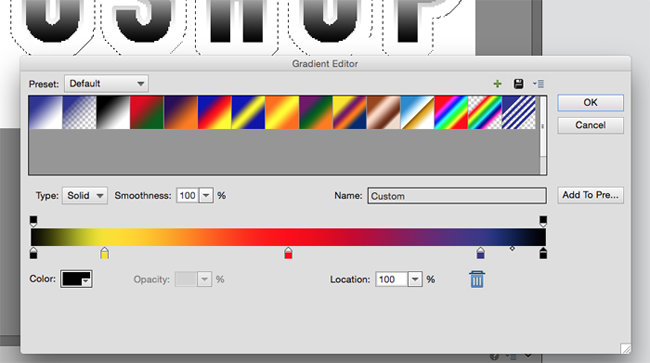The image size is (650, 363).
Task: Click the Add To Preset button
Action: (x=590, y=195)
